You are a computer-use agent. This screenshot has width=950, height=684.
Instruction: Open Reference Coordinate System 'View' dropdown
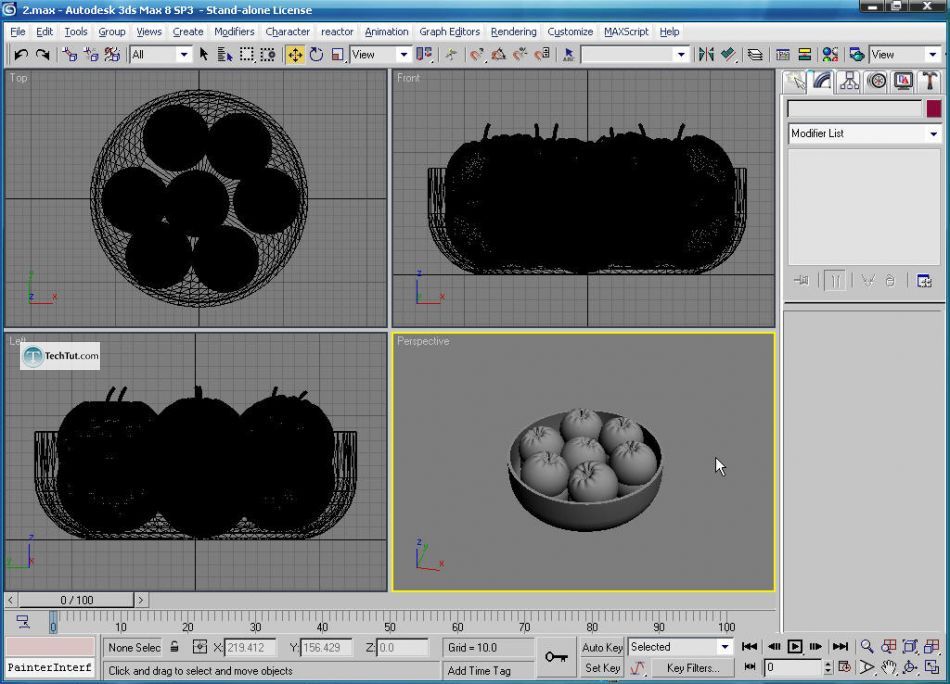(x=380, y=55)
